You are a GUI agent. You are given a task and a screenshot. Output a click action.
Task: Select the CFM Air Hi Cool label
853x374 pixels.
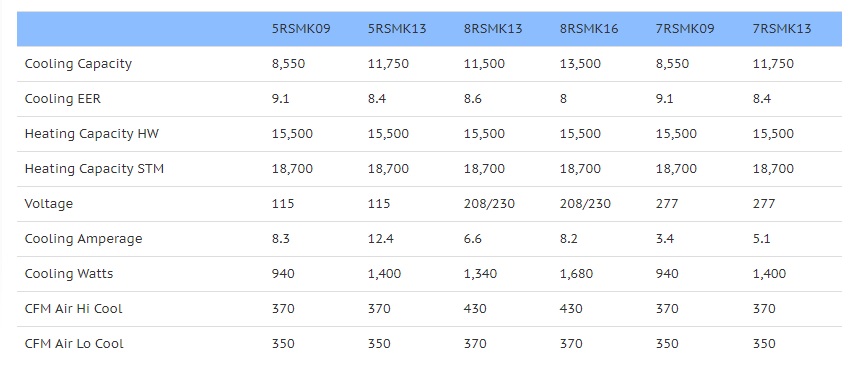tap(73, 309)
